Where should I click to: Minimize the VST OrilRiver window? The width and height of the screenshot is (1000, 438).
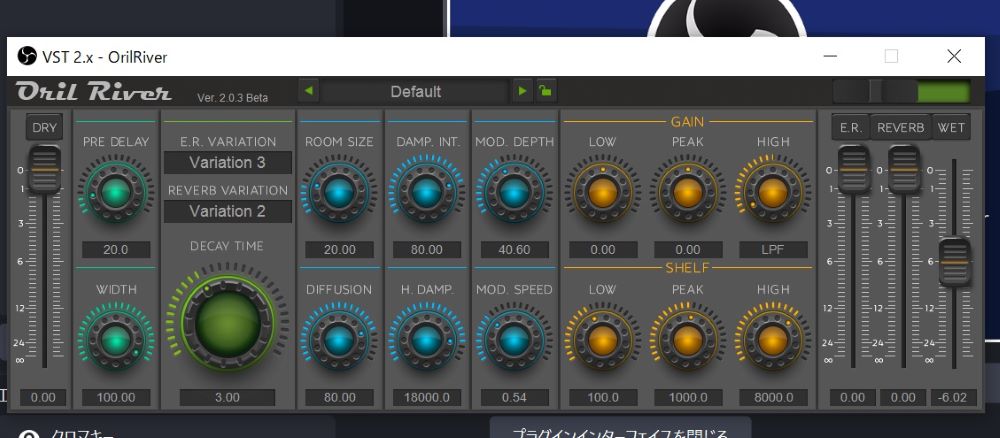coord(830,56)
